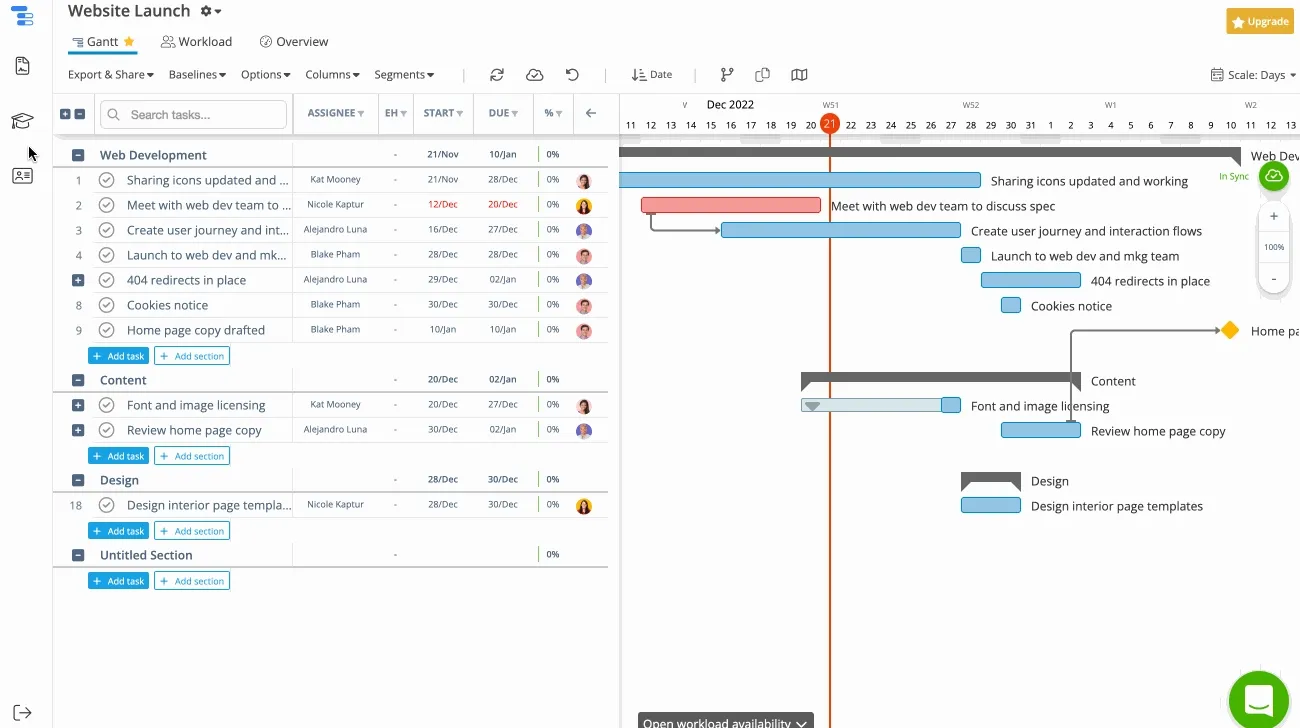Mark Create user journey task complete
The width and height of the screenshot is (1300, 728).
point(107,230)
